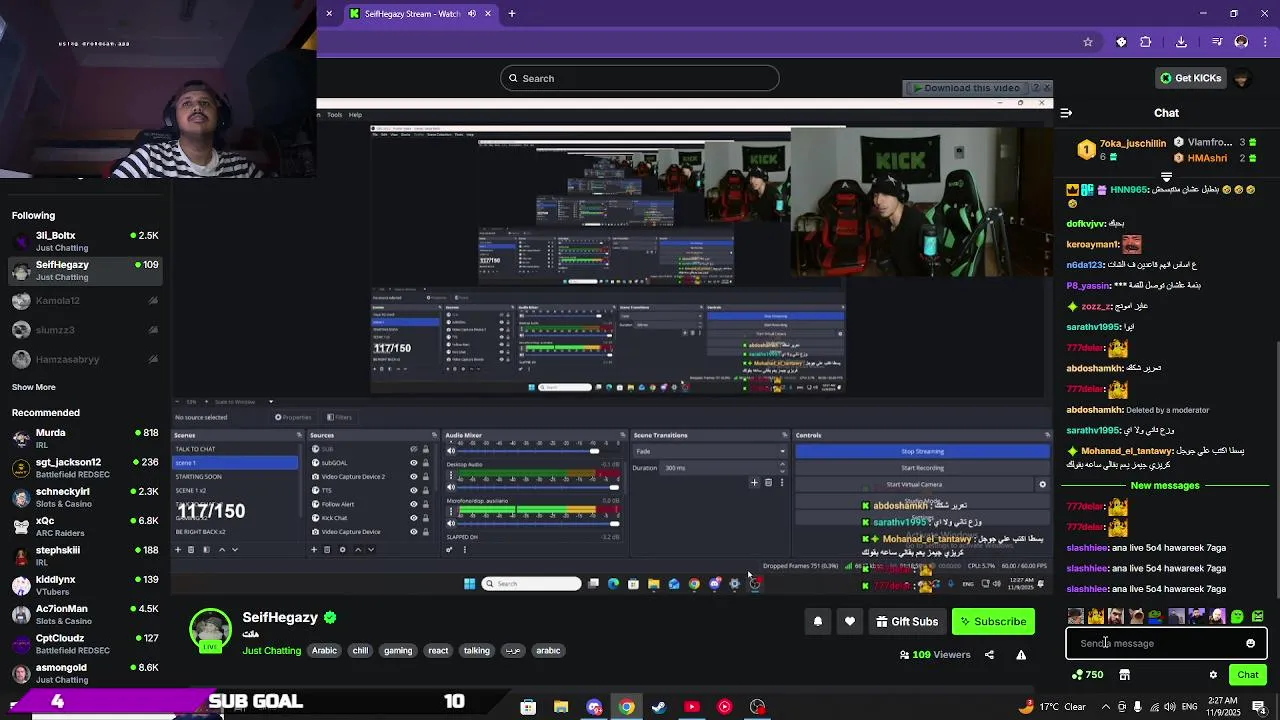Open Fade scene transition dropdown

click(x=710, y=451)
